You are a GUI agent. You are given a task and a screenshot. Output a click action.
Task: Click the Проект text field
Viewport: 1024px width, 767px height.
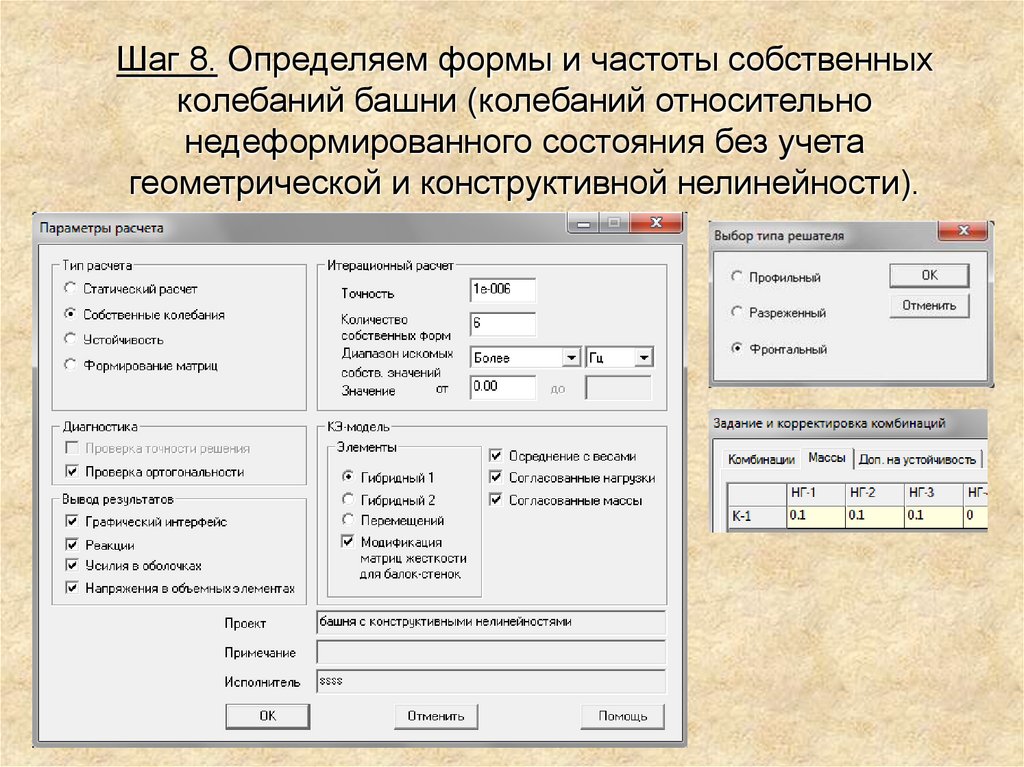tap(491, 622)
